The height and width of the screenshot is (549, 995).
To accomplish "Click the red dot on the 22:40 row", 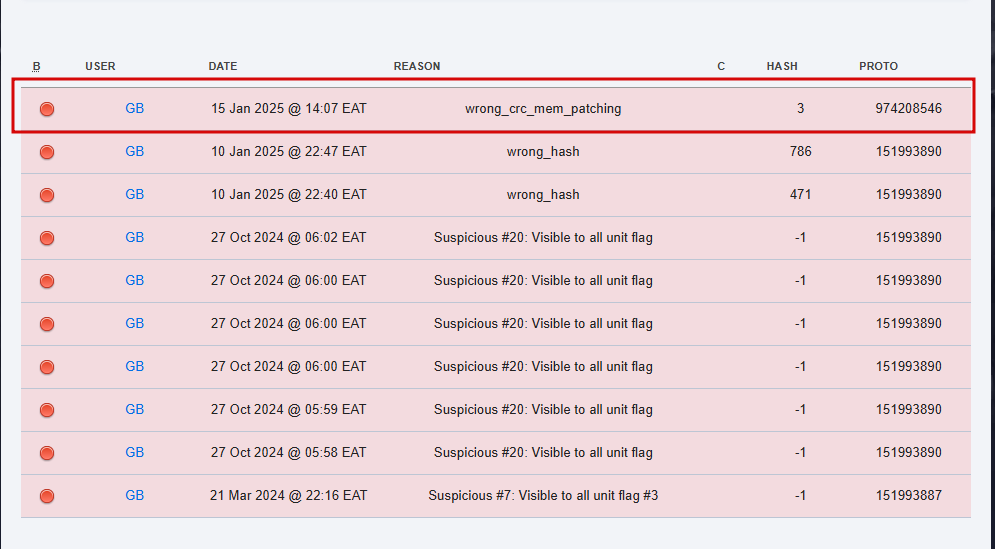I will coord(47,195).
